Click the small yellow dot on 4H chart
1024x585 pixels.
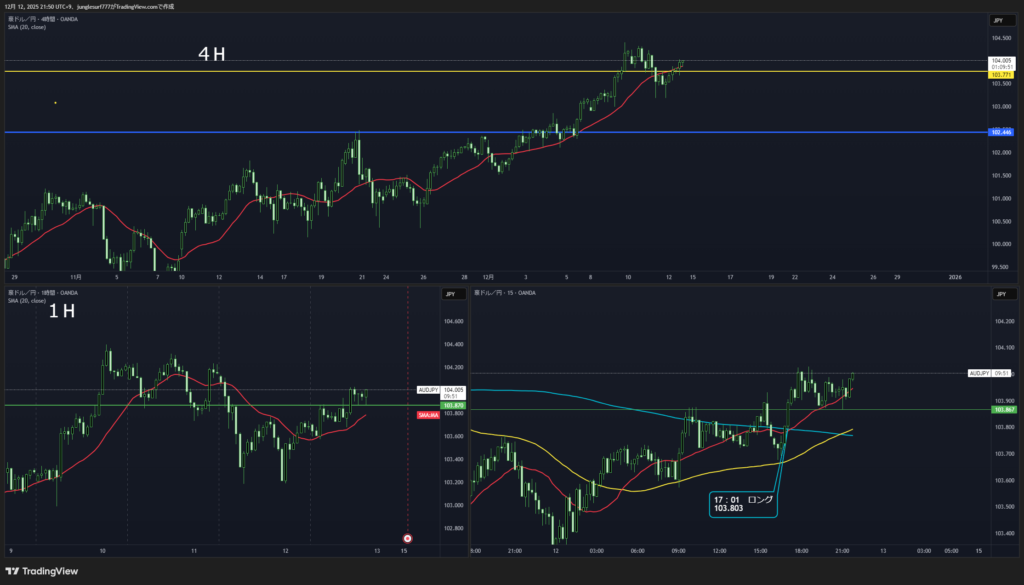(x=55, y=103)
